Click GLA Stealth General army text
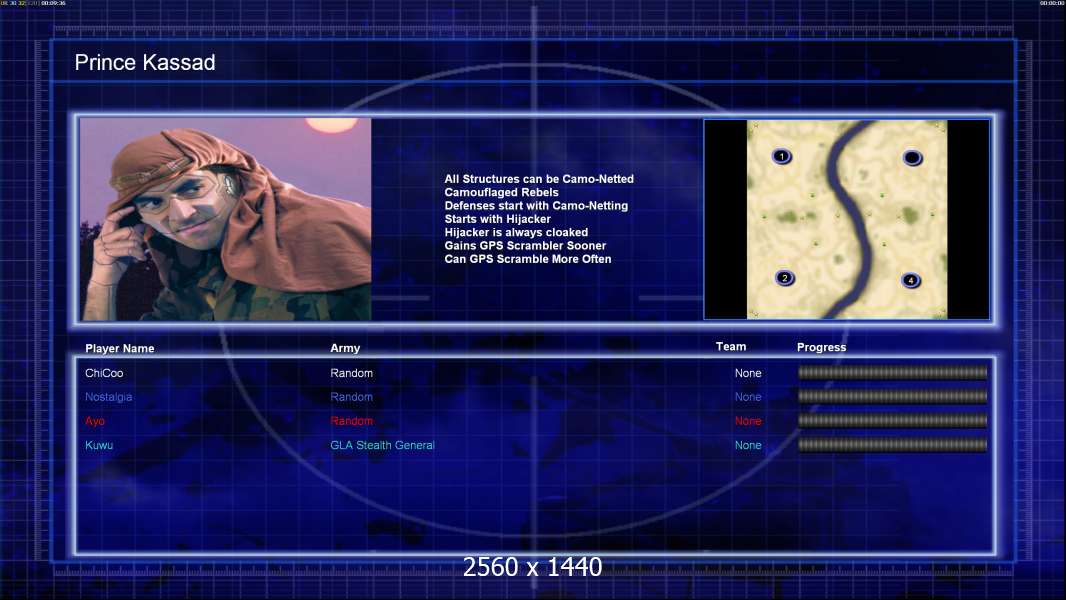This screenshot has height=600, width=1066. (382, 445)
